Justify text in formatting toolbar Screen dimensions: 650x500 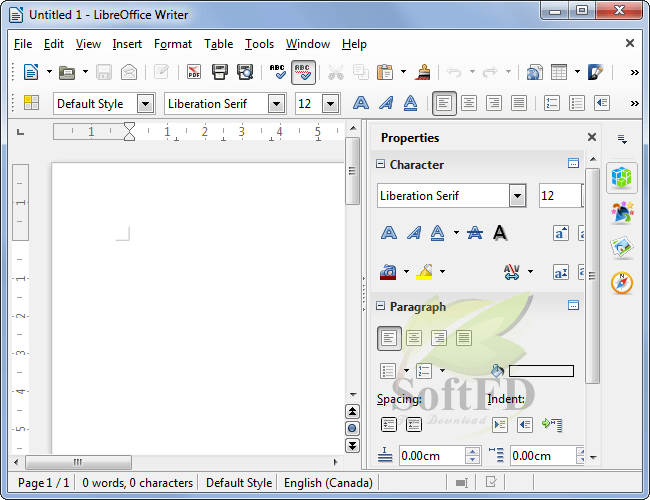tap(519, 103)
